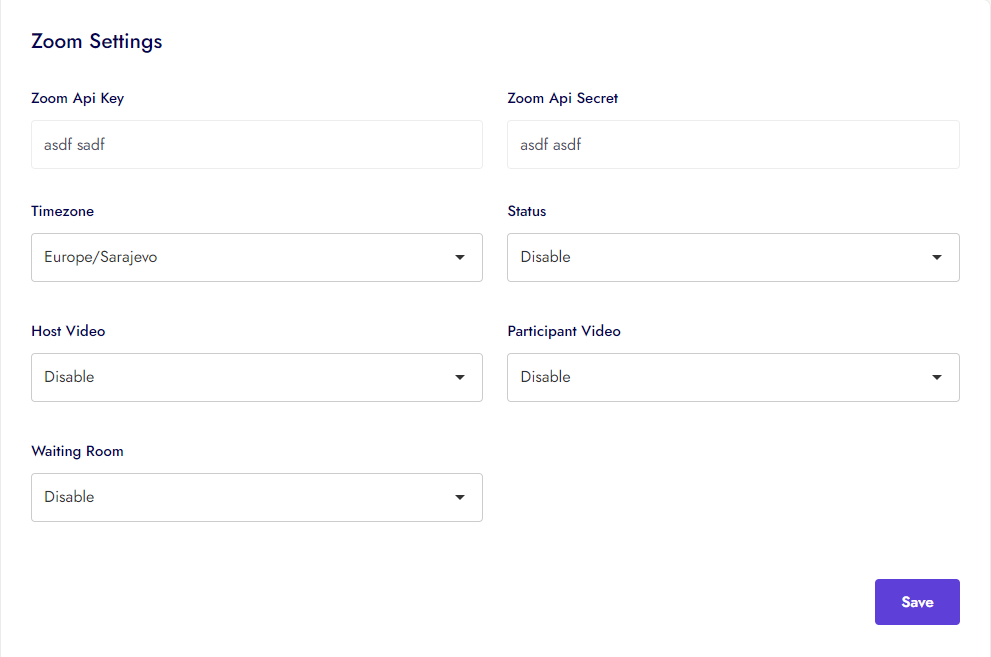Click the Participant Video field label
The height and width of the screenshot is (657, 991).
[x=564, y=331]
